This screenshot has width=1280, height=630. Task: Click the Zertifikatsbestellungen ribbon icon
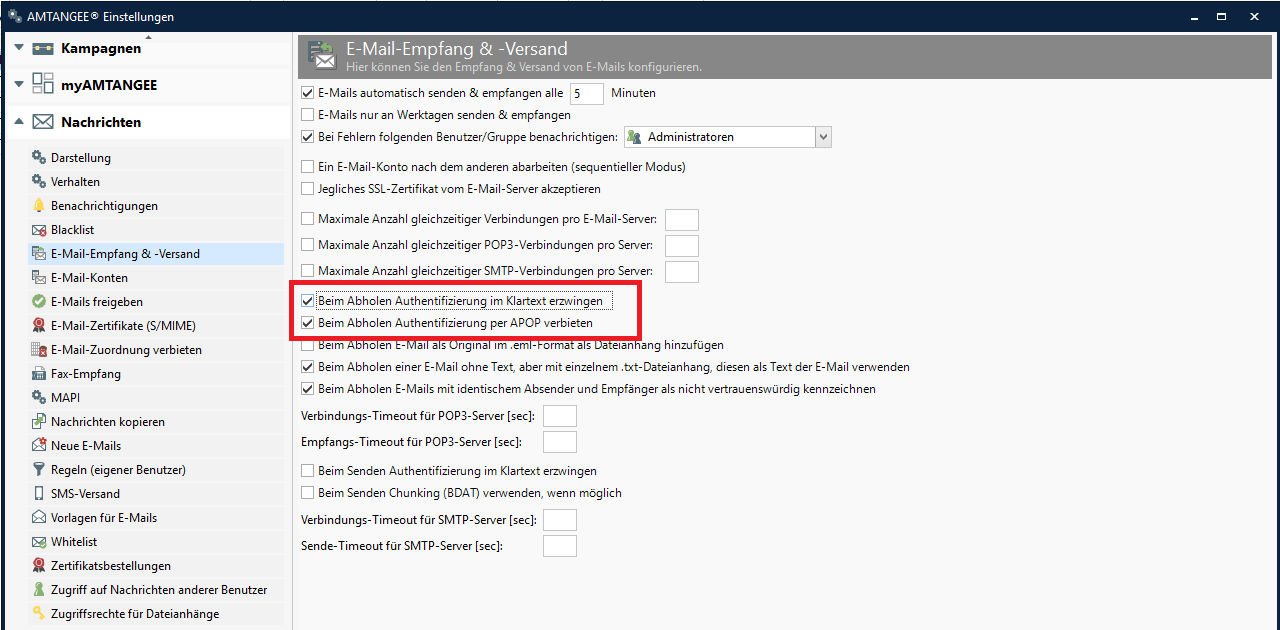[x=39, y=566]
